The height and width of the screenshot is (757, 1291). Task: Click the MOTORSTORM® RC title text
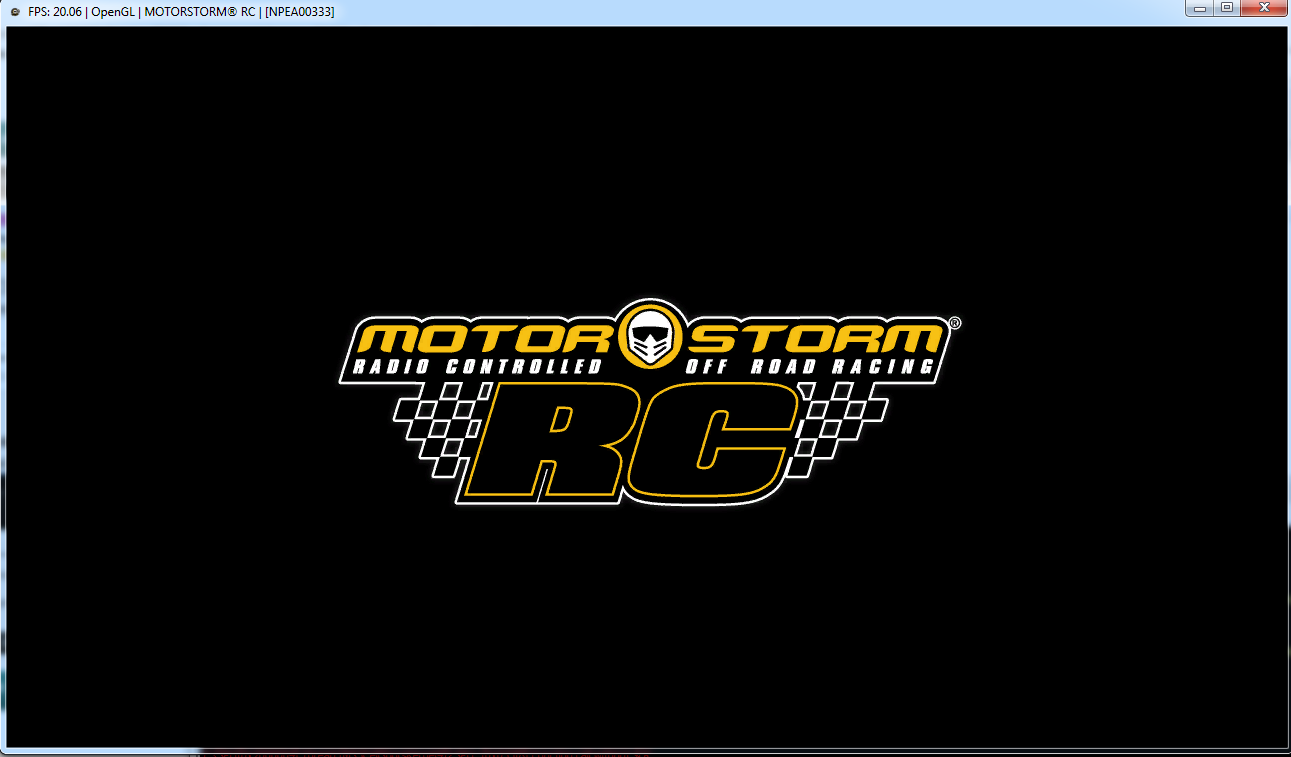pos(200,11)
